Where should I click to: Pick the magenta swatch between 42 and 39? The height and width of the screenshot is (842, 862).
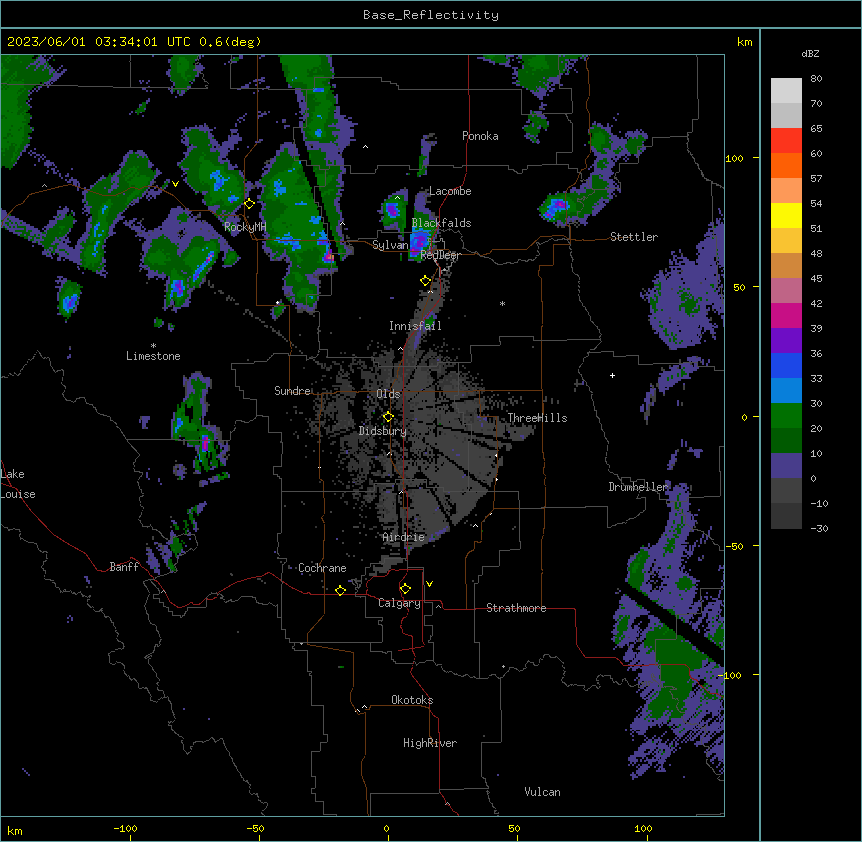click(786, 315)
